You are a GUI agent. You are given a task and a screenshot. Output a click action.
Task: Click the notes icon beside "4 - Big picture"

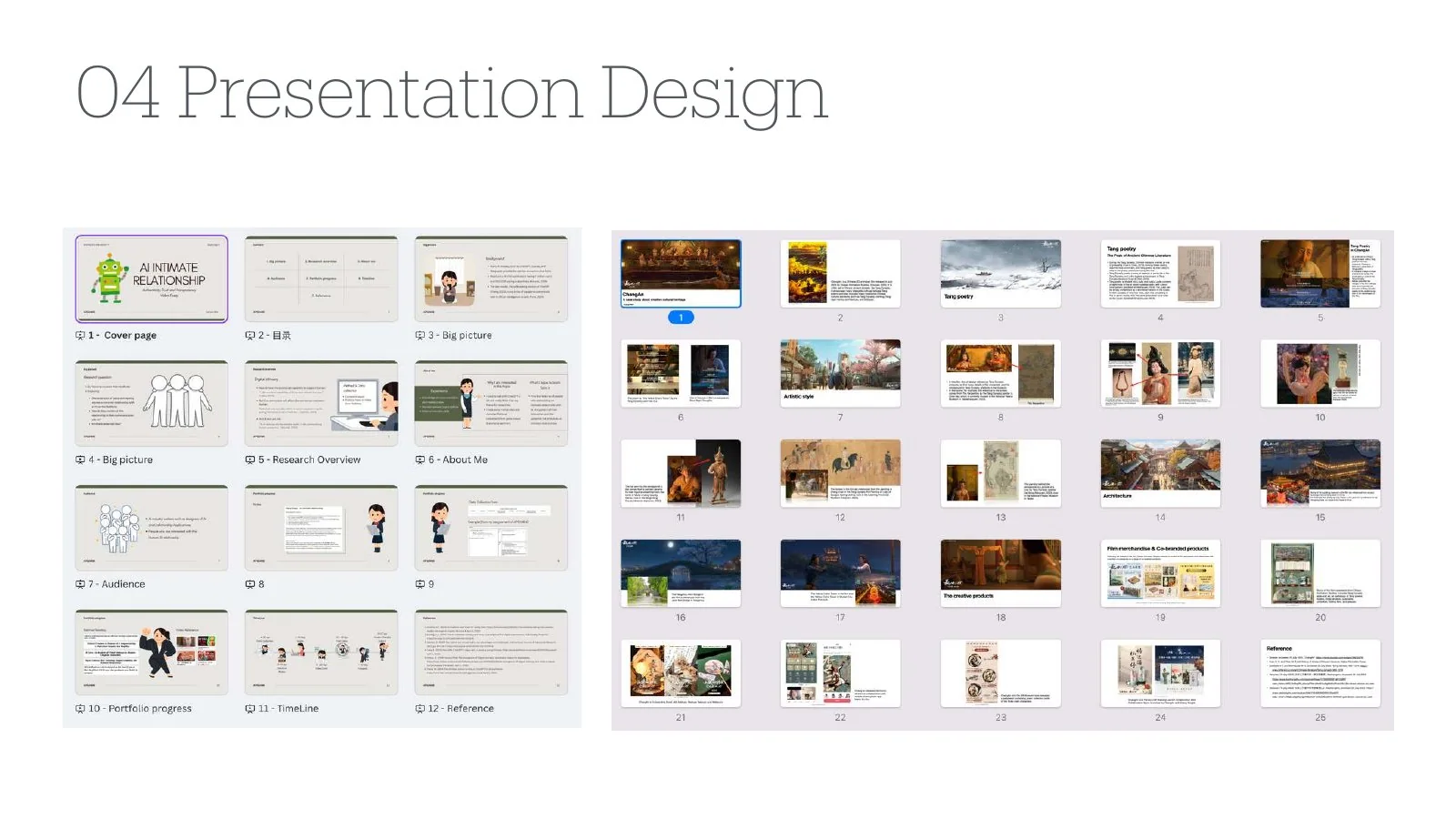tap(80, 460)
